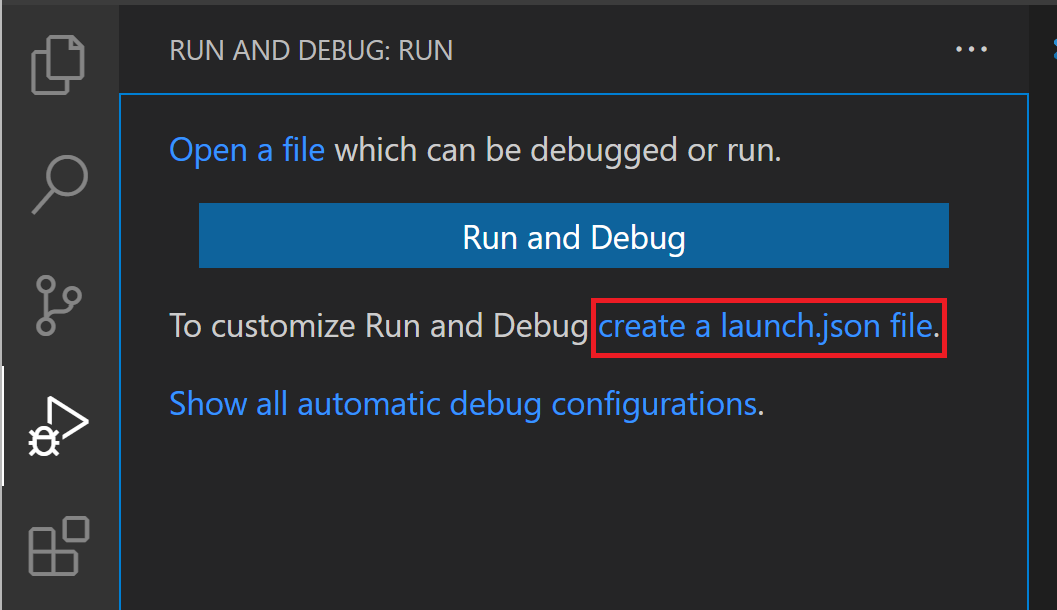Click the source control branch icon
1057x610 pixels.
coord(57,303)
